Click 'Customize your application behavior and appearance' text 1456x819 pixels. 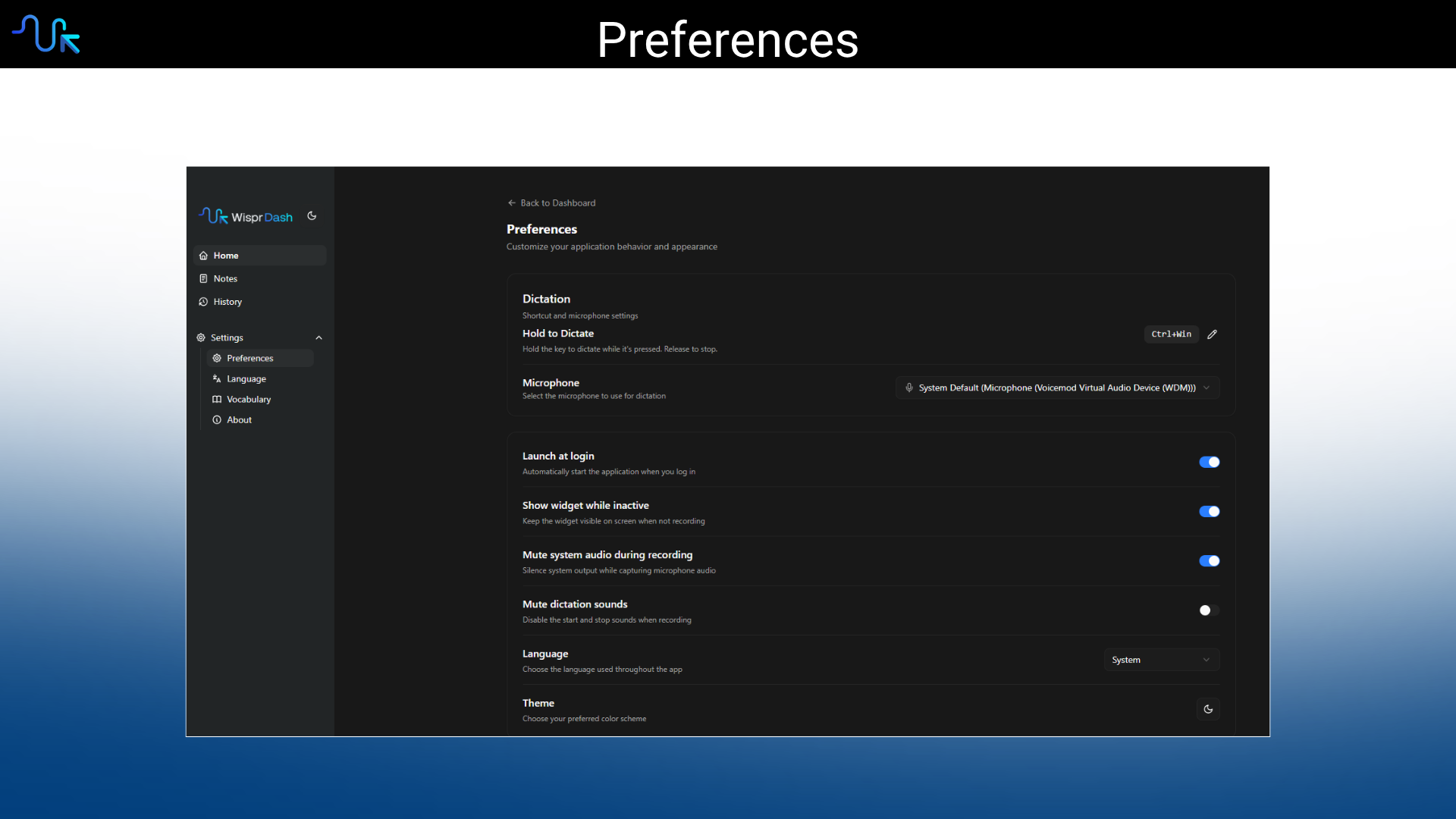[x=612, y=246]
